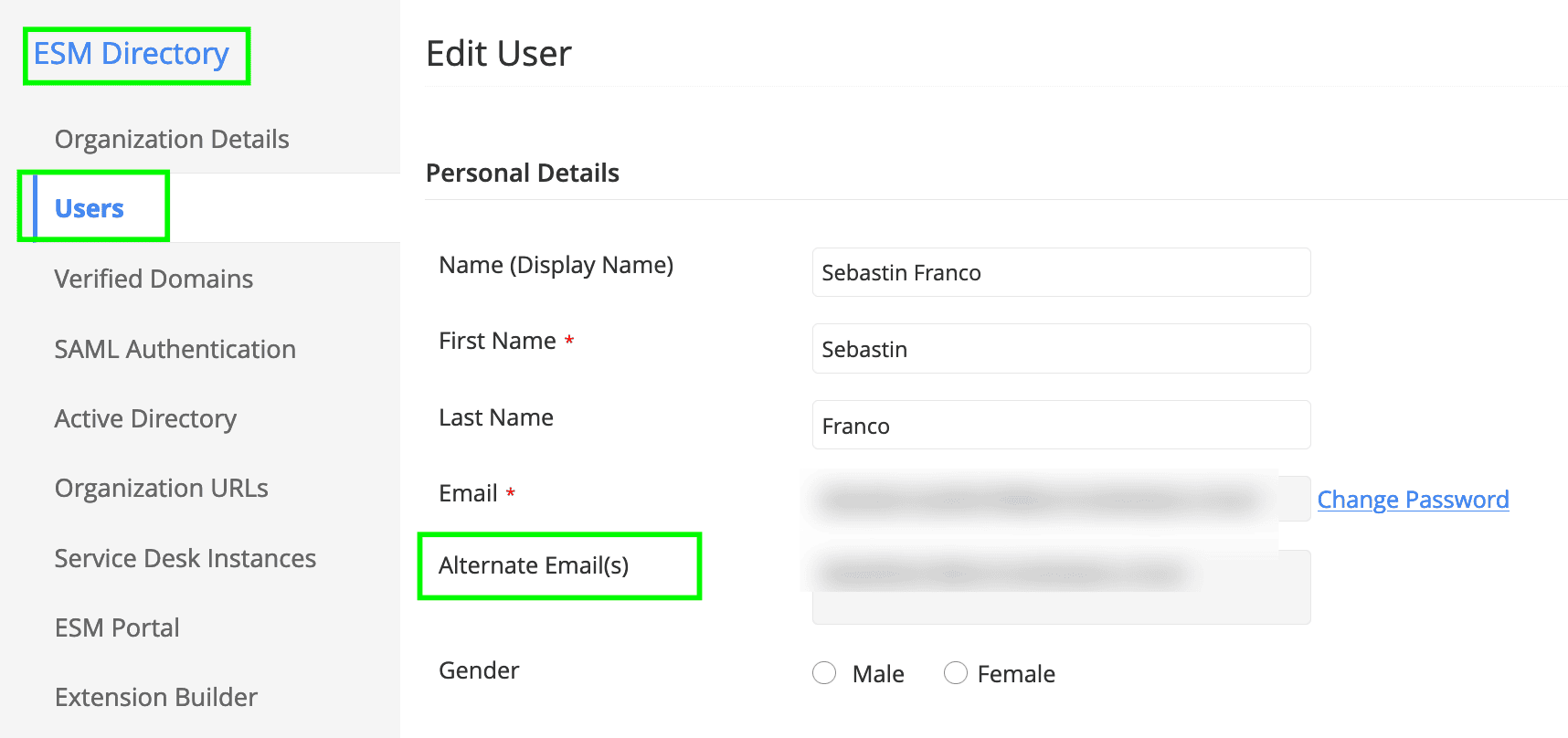Open Verified Domains settings
This screenshot has height=738, width=1568.
pos(154,279)
